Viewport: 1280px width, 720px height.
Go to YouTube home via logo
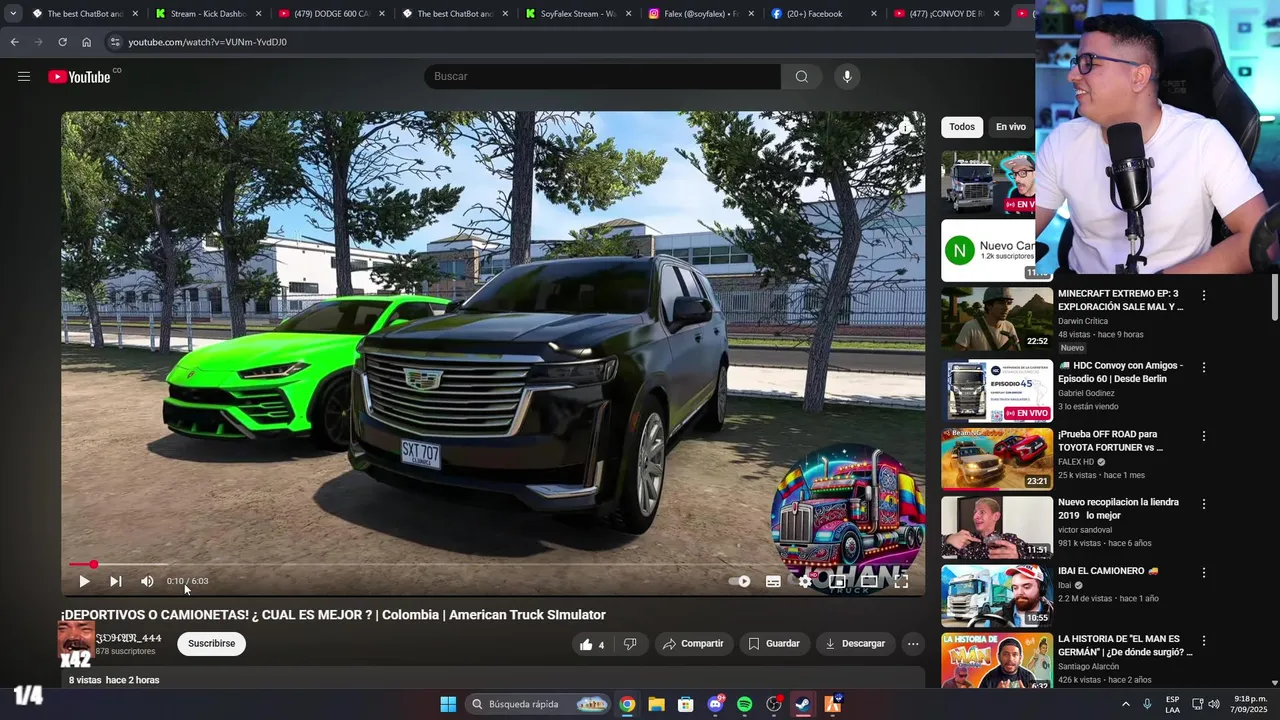[x=79, y=76]
